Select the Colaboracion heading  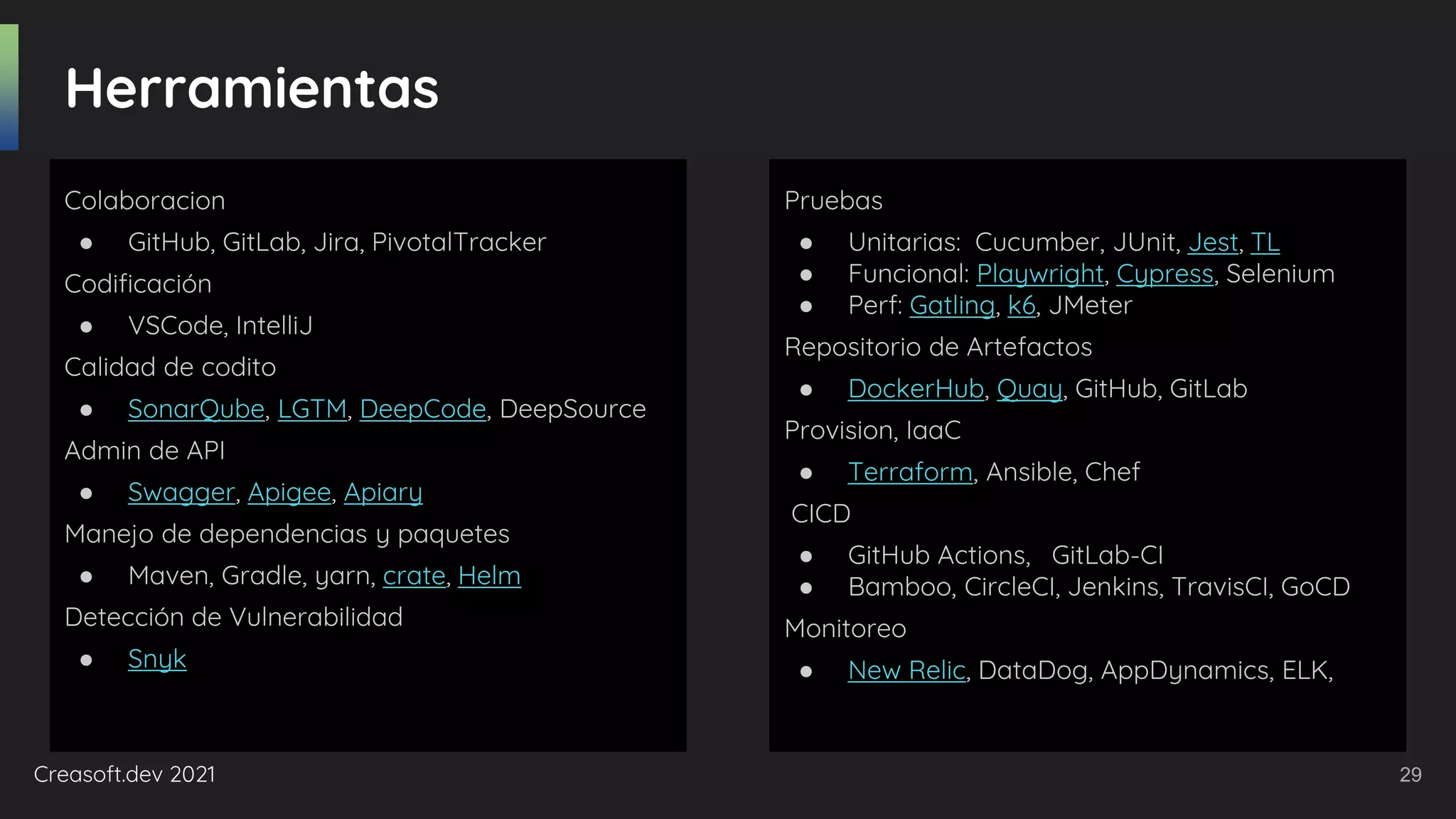coord(145,200)
